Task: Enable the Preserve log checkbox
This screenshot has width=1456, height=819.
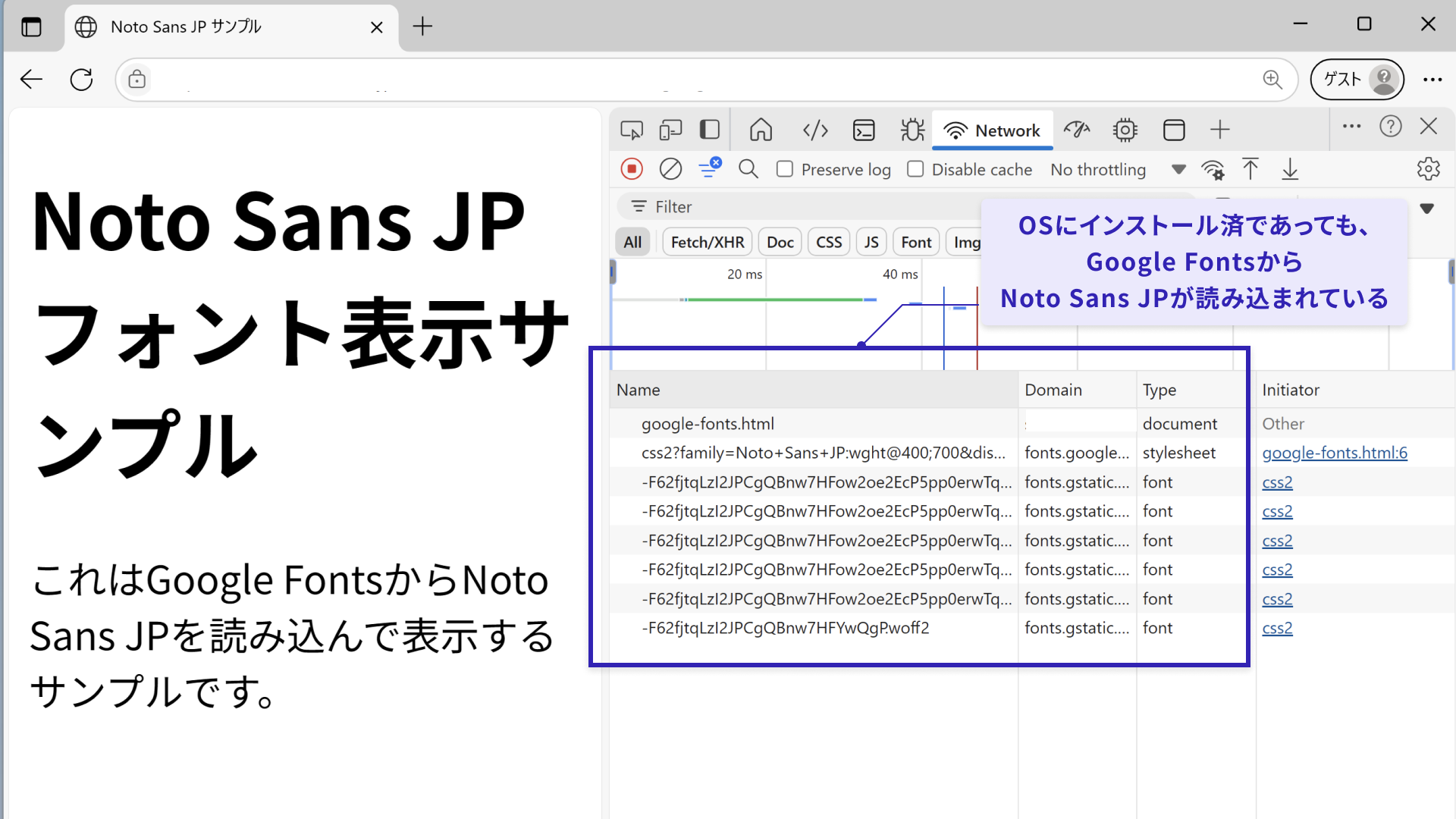Action: point(785,169)
